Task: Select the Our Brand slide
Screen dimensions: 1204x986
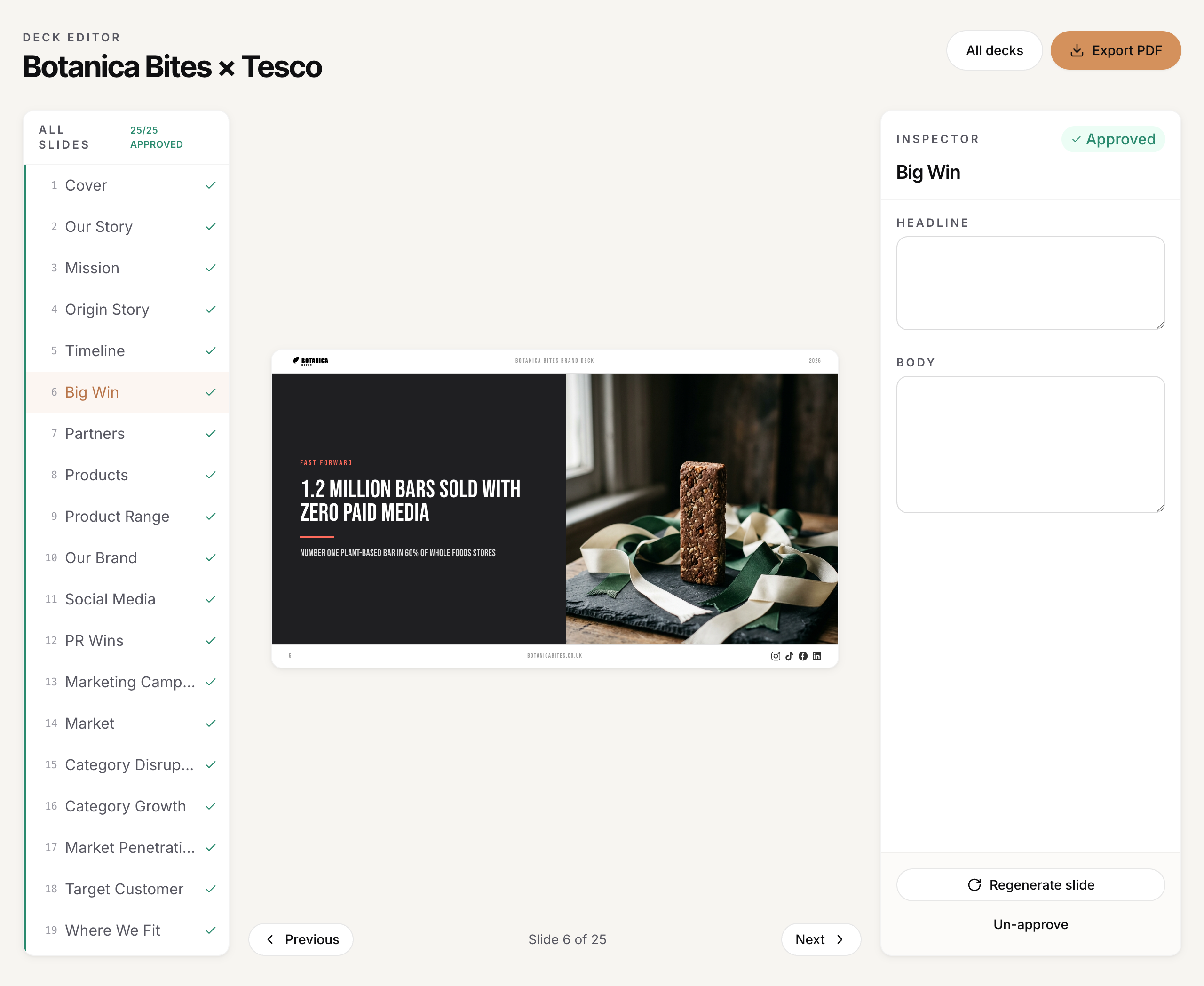Action: [128, 558]
